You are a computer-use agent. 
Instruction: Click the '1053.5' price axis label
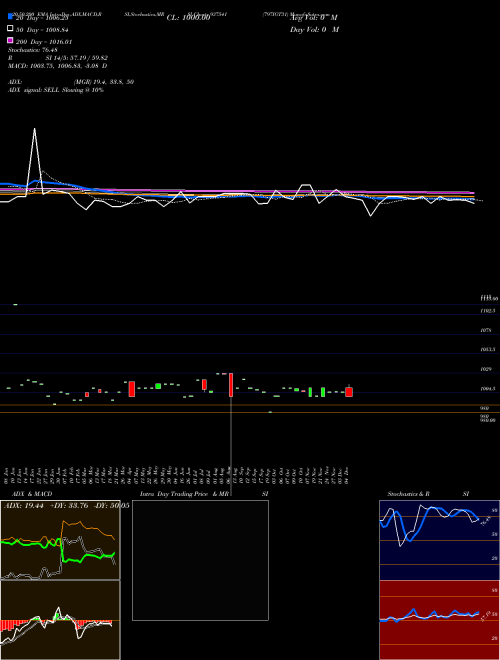[487, 350]
